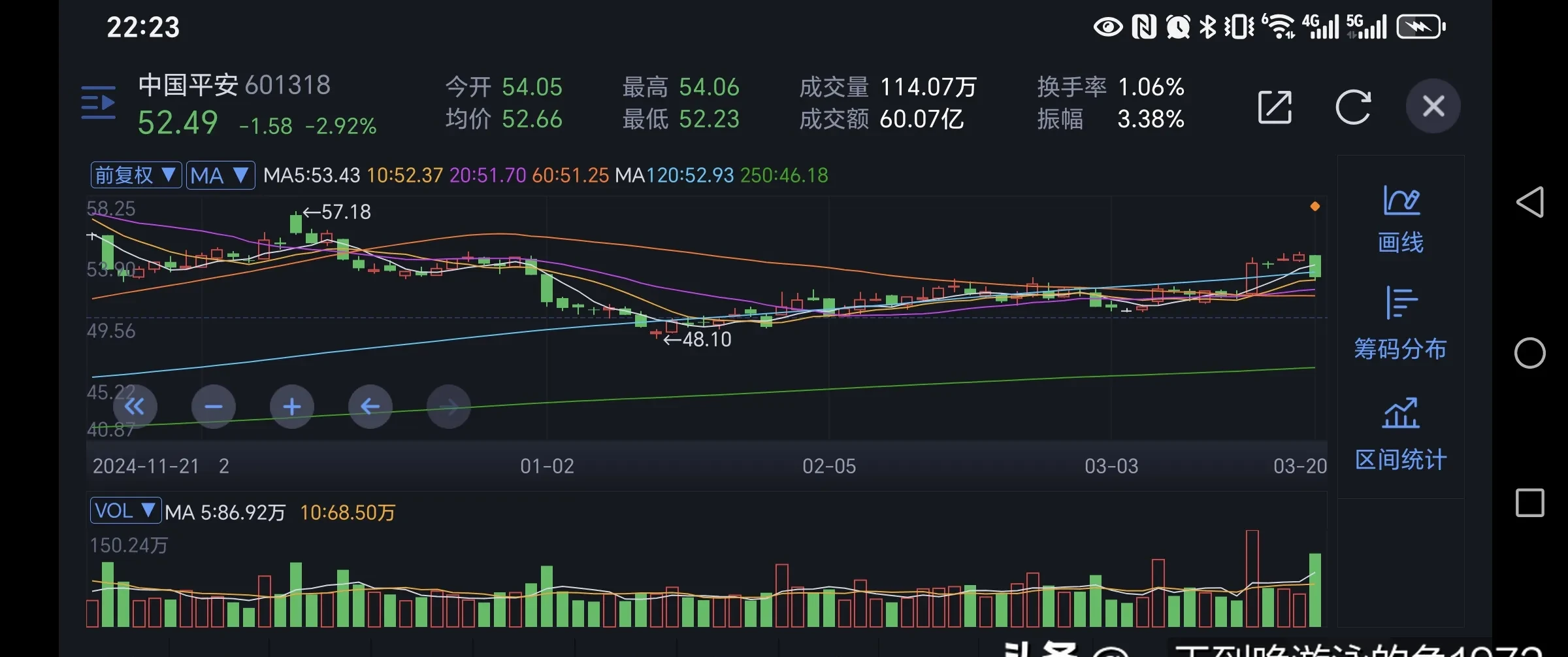The image size is (1568, 657).
Task: Tap the eye comfort status icon
Action: click(x=1108, y=27)
